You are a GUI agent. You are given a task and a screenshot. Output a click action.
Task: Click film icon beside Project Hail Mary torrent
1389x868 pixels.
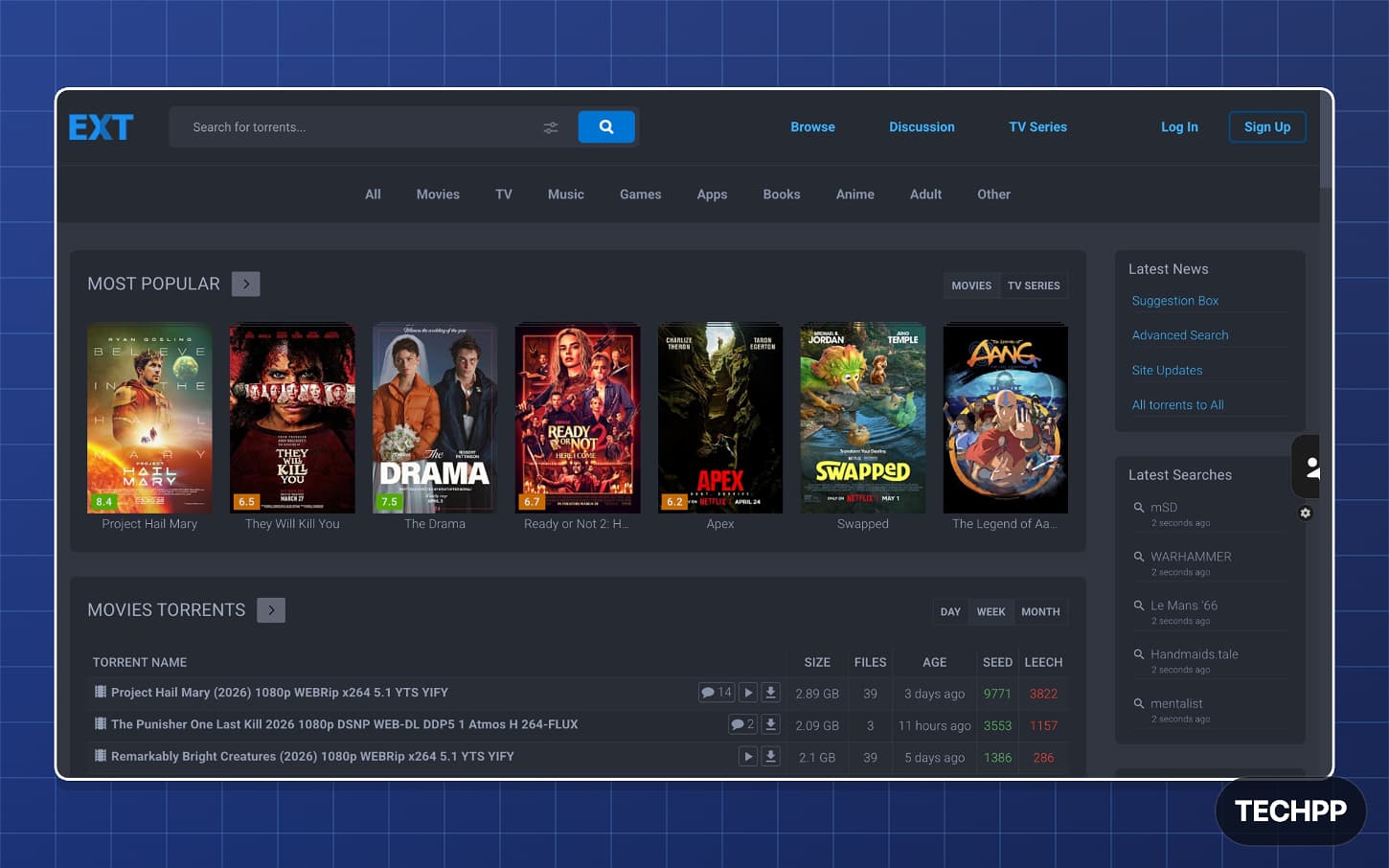[100, 692]
